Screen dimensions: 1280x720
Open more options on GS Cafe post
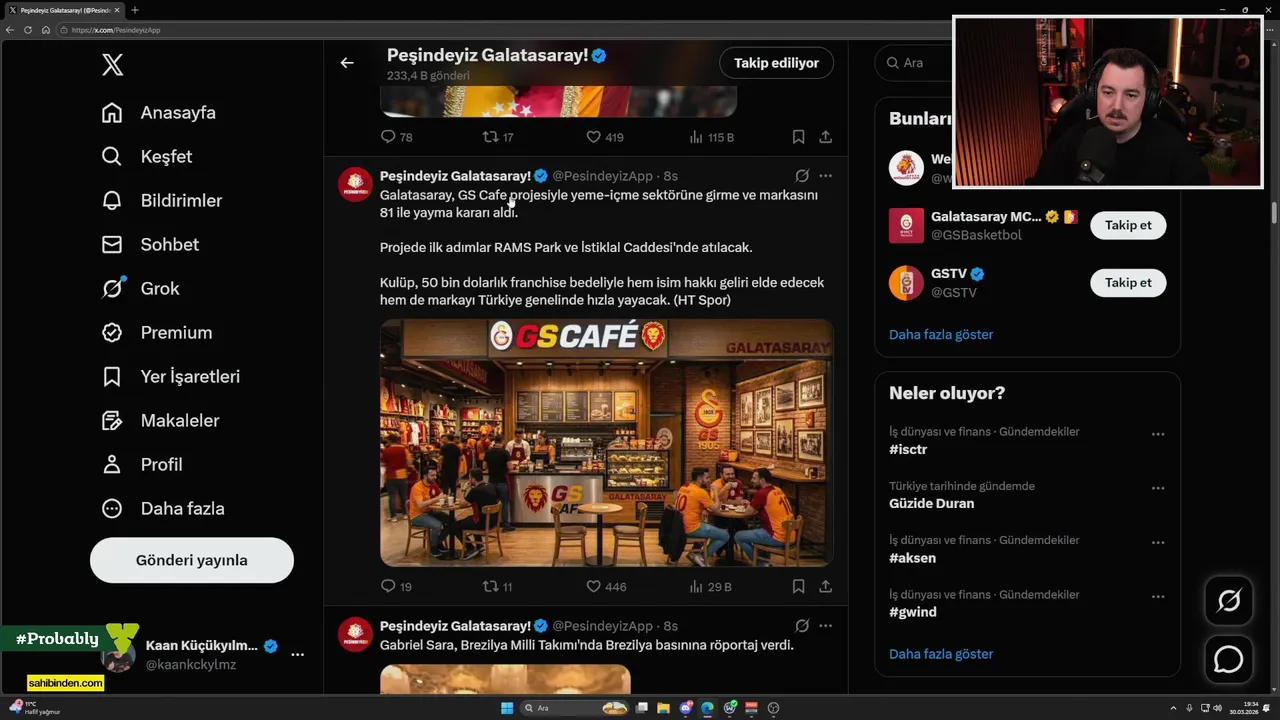(825, 176)
